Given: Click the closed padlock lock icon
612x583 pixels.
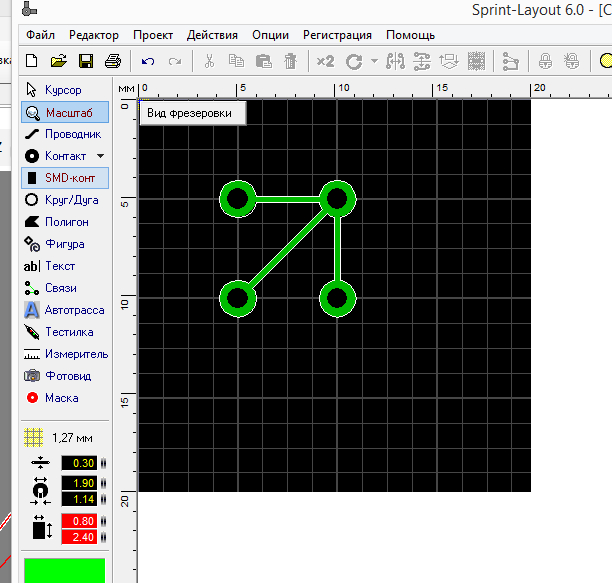Looking at the screenshot, I should pyautogui.click(x=545, y=61).
